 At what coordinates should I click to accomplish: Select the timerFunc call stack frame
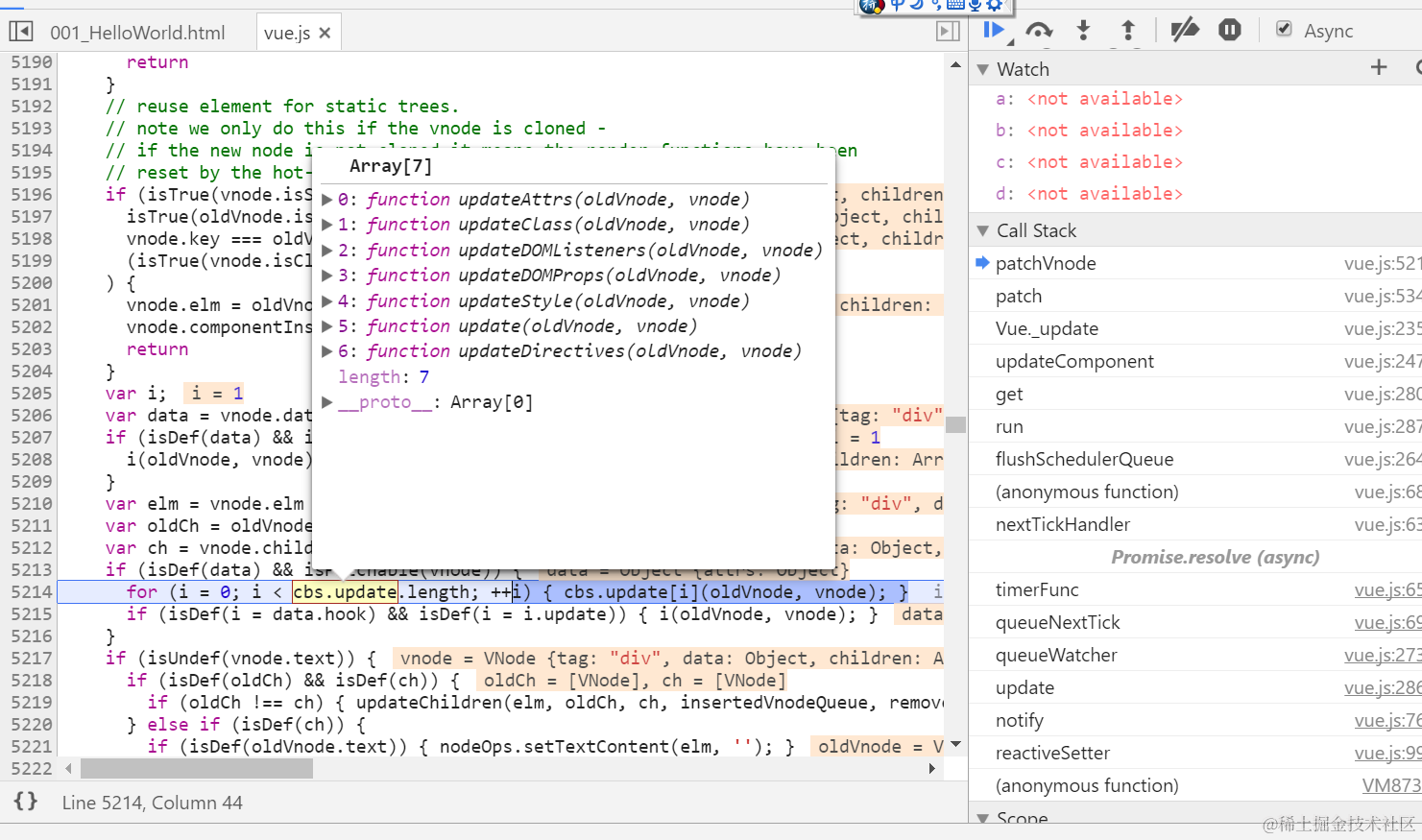(1195, 589)
